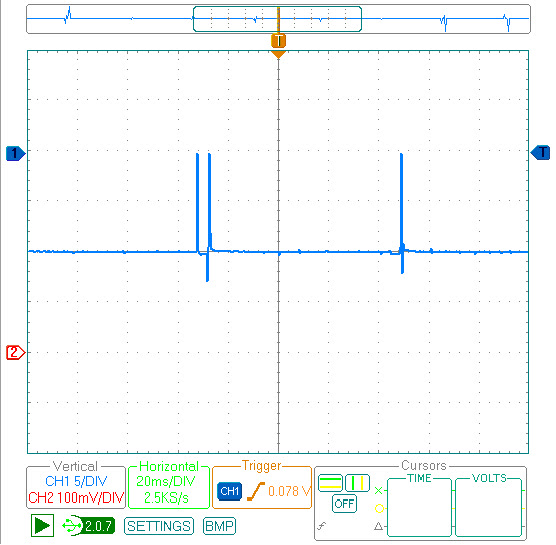Open the SETTINGS button

[x=159, y=526]
